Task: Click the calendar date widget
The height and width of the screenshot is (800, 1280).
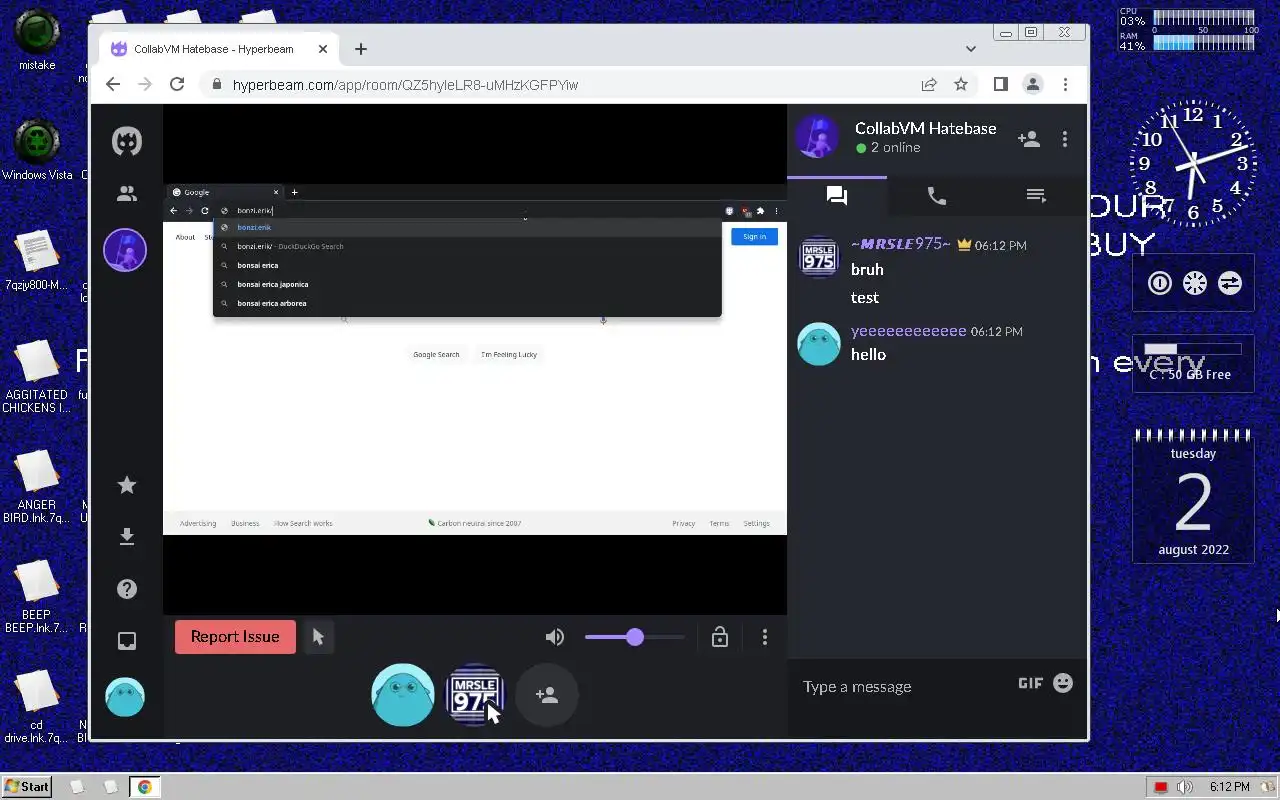Action: [x=1193, y=497]
